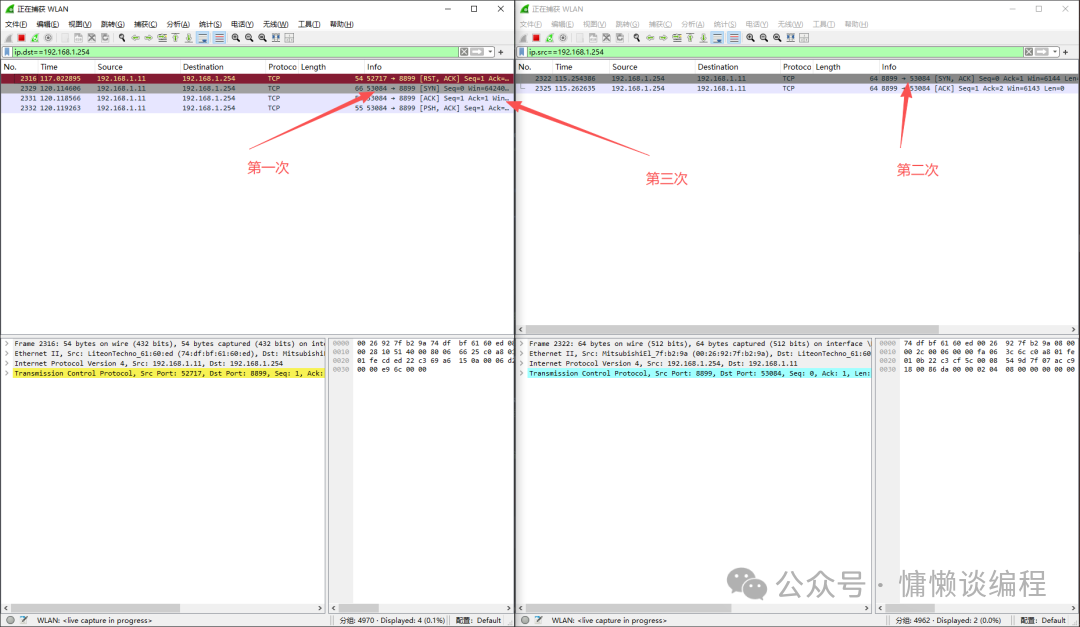Click resize columns icon in right window
The image size is (1080, 627).
coord(790,38)
